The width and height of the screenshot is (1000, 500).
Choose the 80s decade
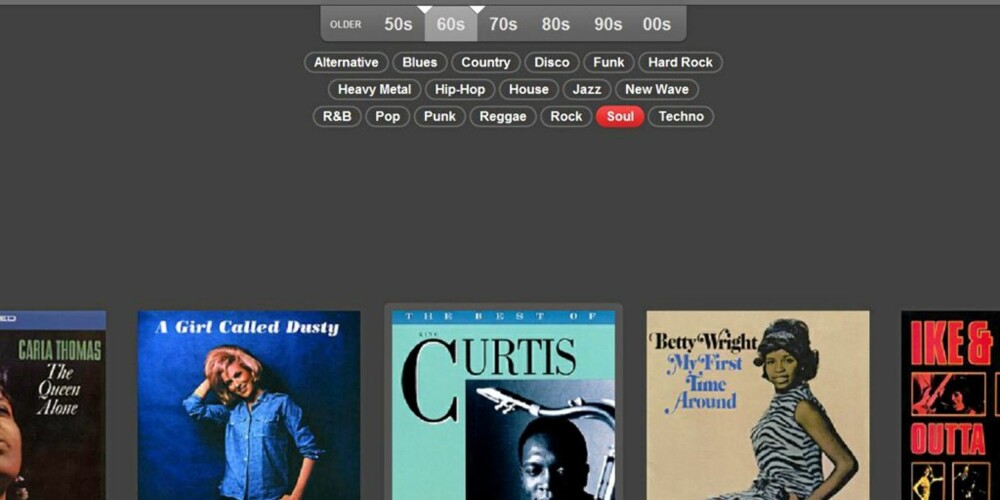555,25
